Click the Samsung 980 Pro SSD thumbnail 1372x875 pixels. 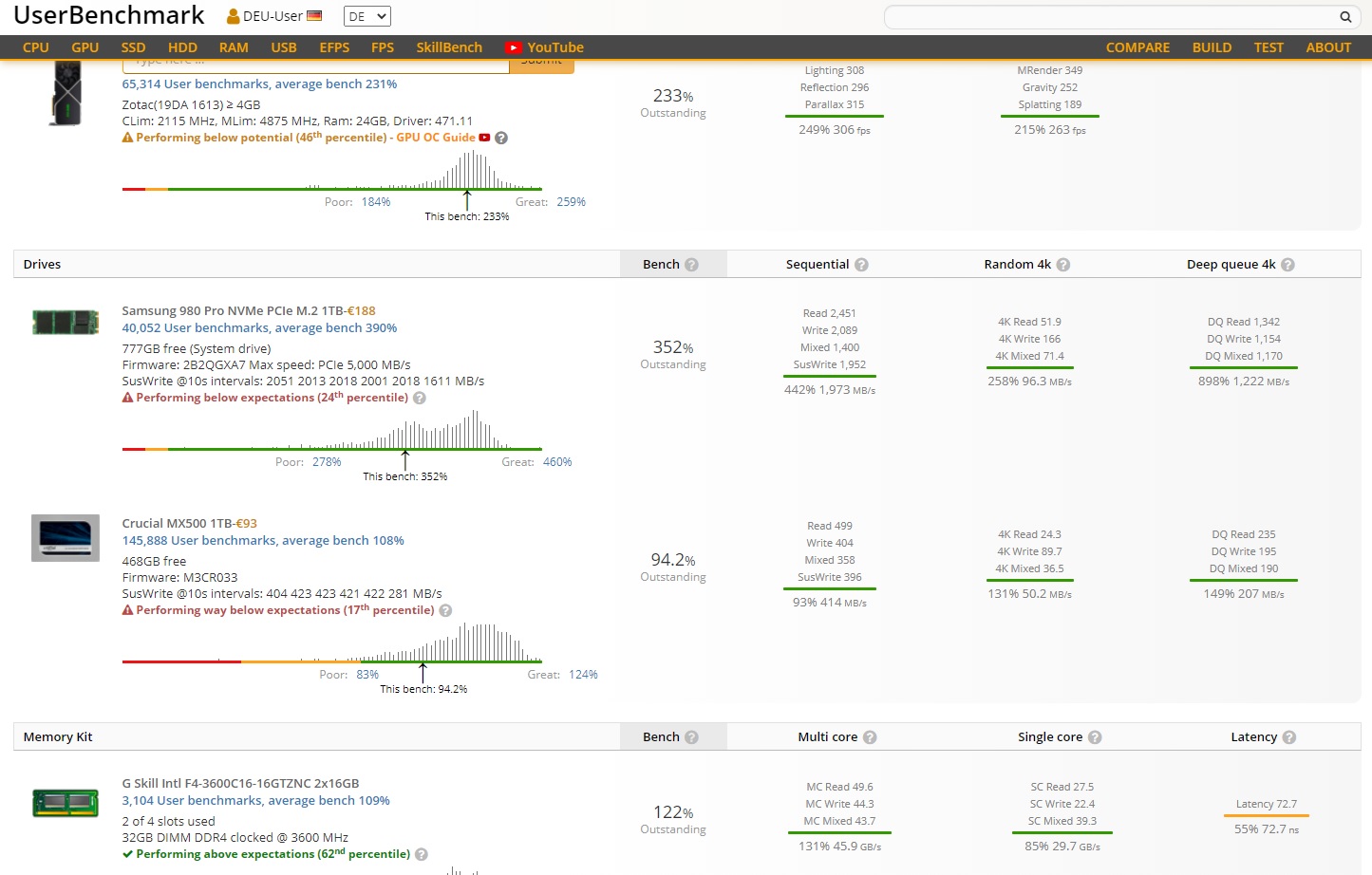tap(66, 322)
